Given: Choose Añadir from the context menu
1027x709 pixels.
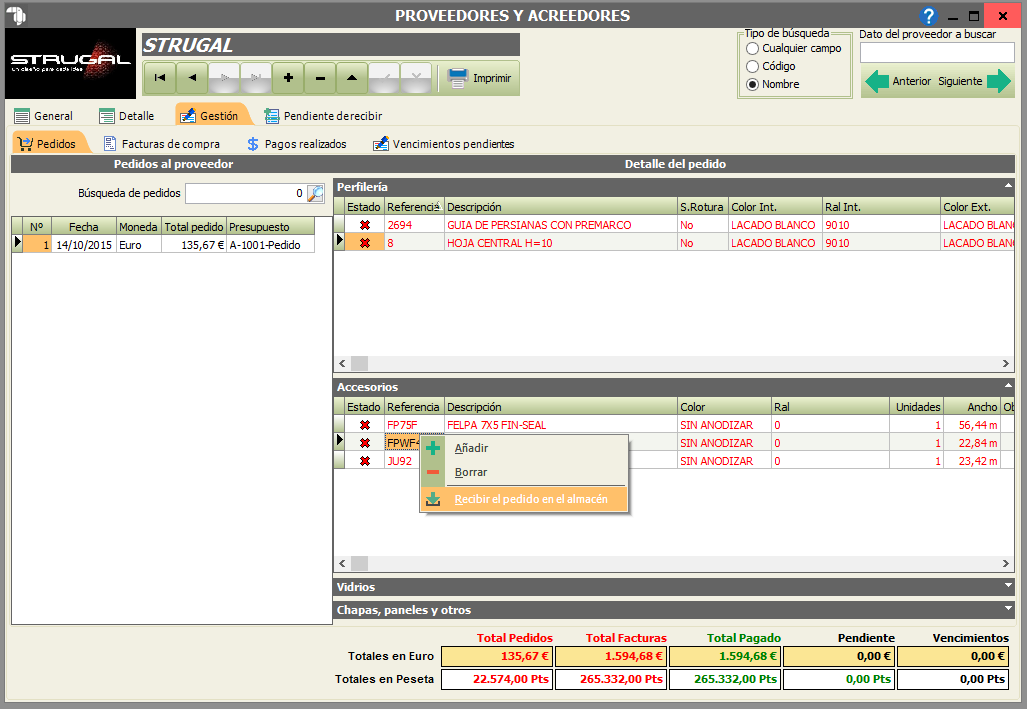Looking at the screenshot, I should pyautogui.click(x=524, y=448).
